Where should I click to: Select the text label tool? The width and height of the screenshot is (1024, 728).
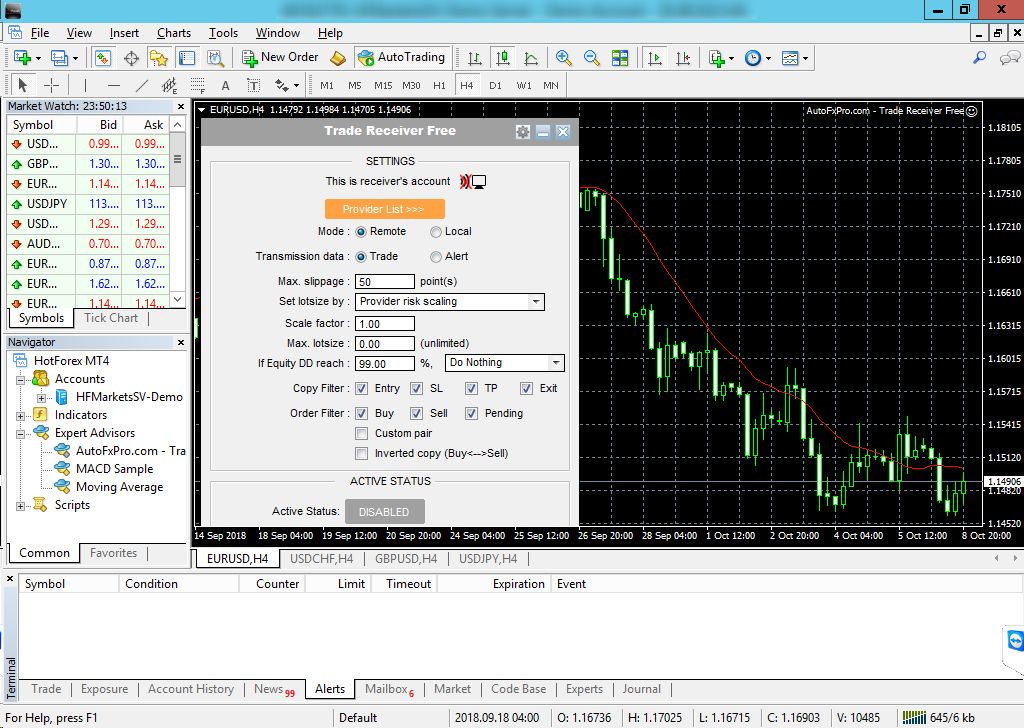[225, 85]
